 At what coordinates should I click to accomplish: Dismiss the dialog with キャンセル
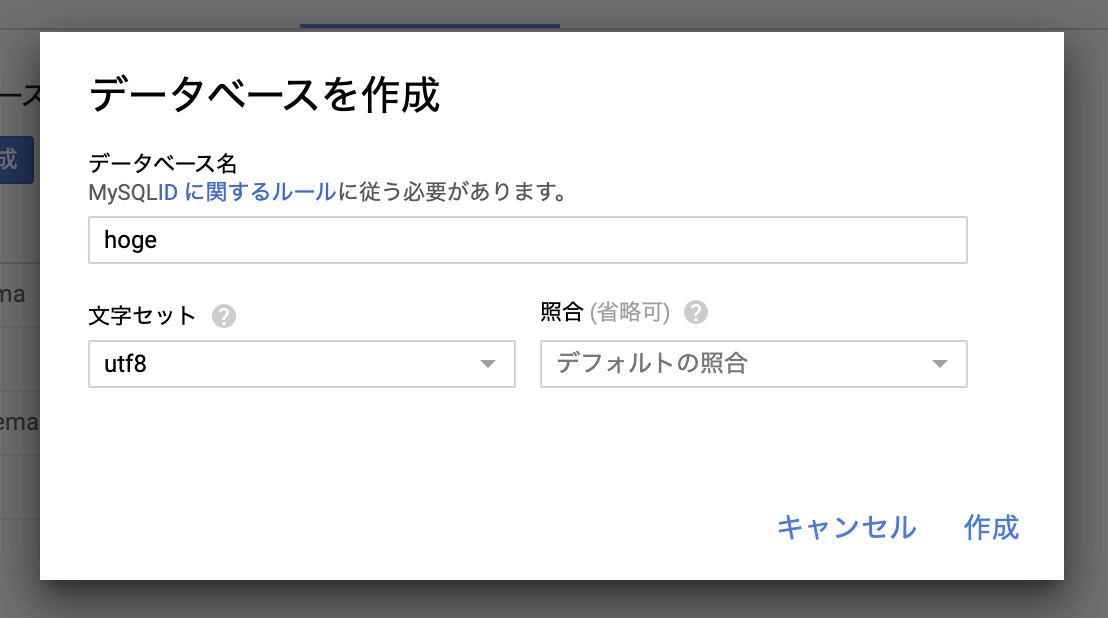pyautogui.click(x=847, y=528)
